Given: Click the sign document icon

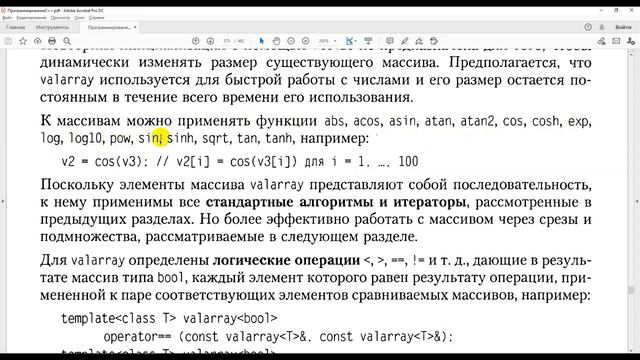Looking at the screenshot, I should pos(419,41).
